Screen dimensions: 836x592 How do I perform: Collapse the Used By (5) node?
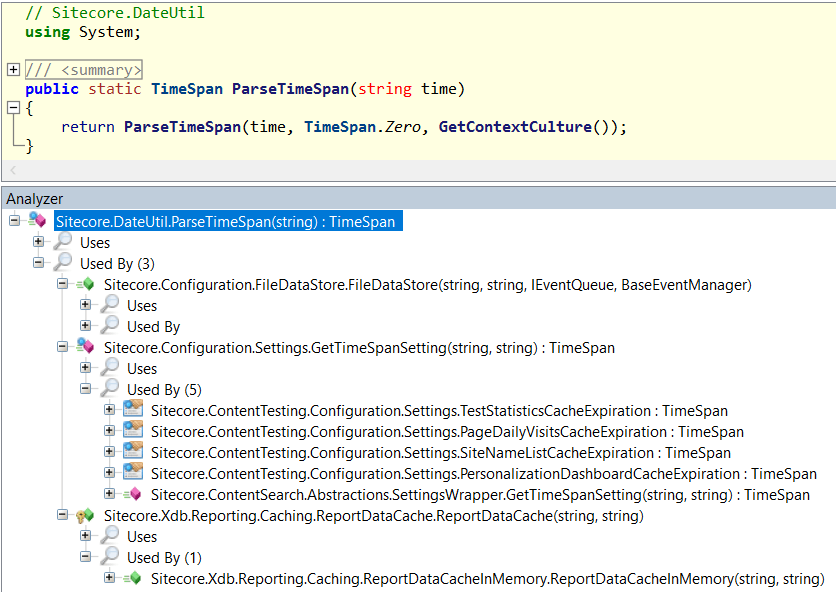[86, 389]
